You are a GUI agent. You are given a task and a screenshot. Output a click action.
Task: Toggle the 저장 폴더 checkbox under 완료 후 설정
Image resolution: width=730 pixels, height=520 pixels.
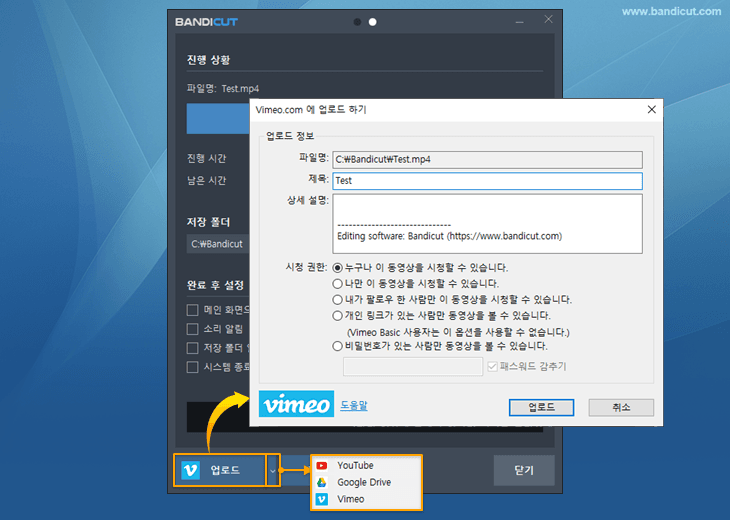[x=192, y=348]
